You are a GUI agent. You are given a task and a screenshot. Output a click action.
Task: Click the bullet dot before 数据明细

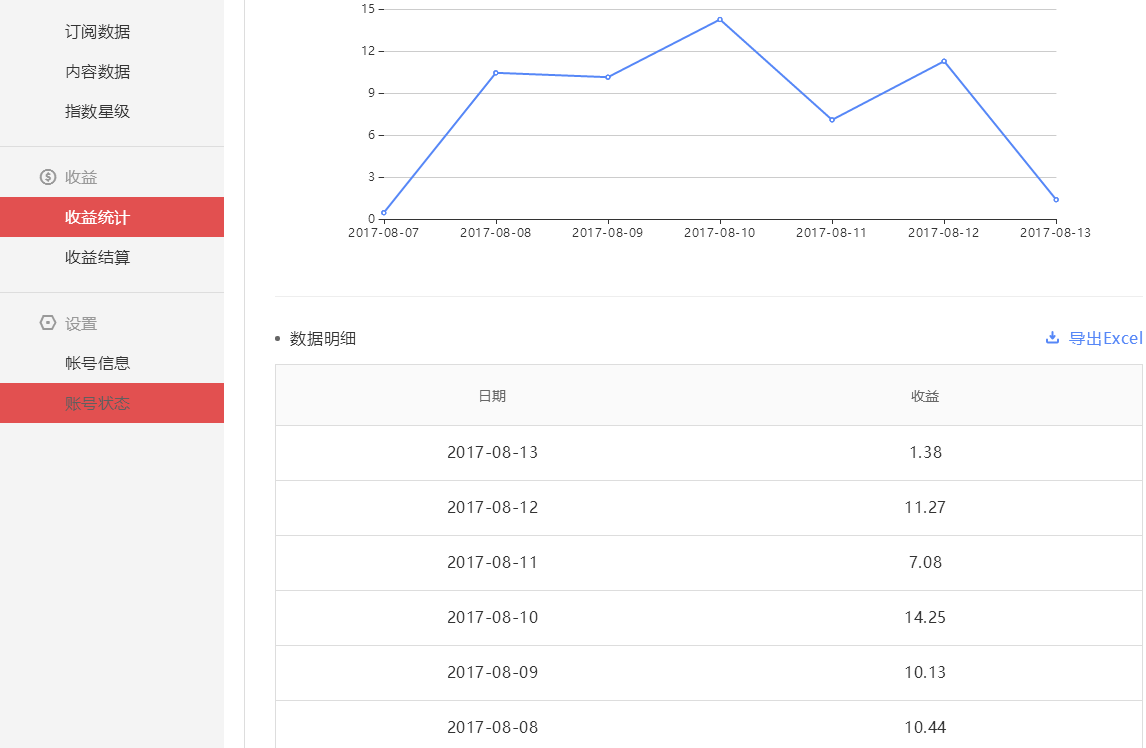tap(275, 338)
